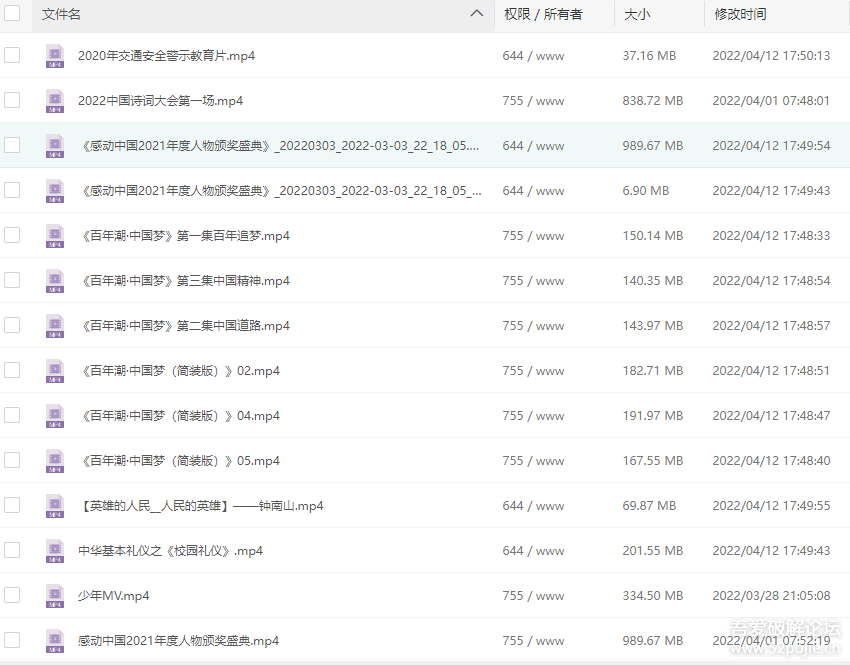The image size is (850, 665).
Task: Click the icon beside 《百年潮·中国梦》第一集百年追梦.mp4
Action: coord(54,235)
